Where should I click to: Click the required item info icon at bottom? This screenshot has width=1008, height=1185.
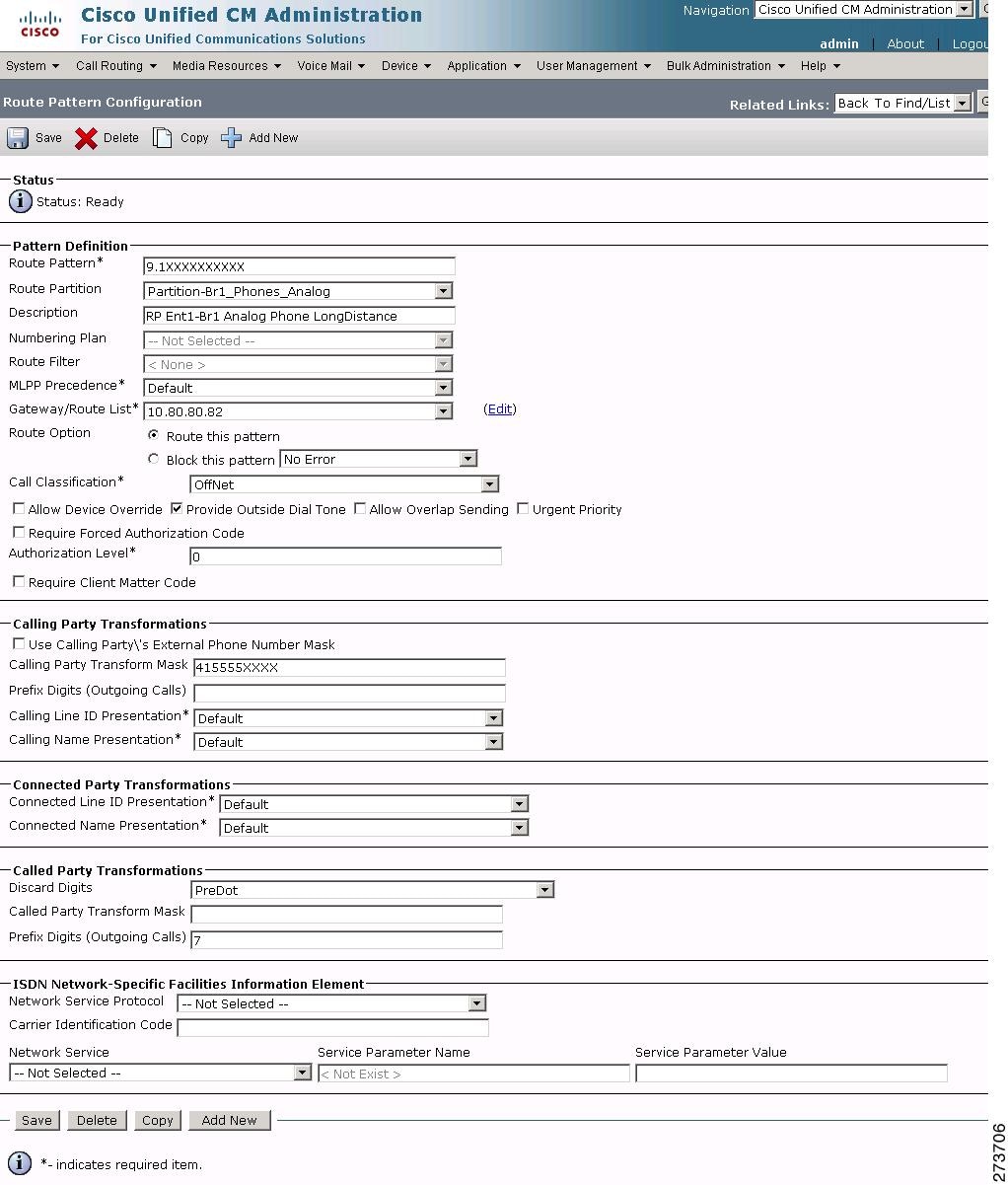point(20,1163)
